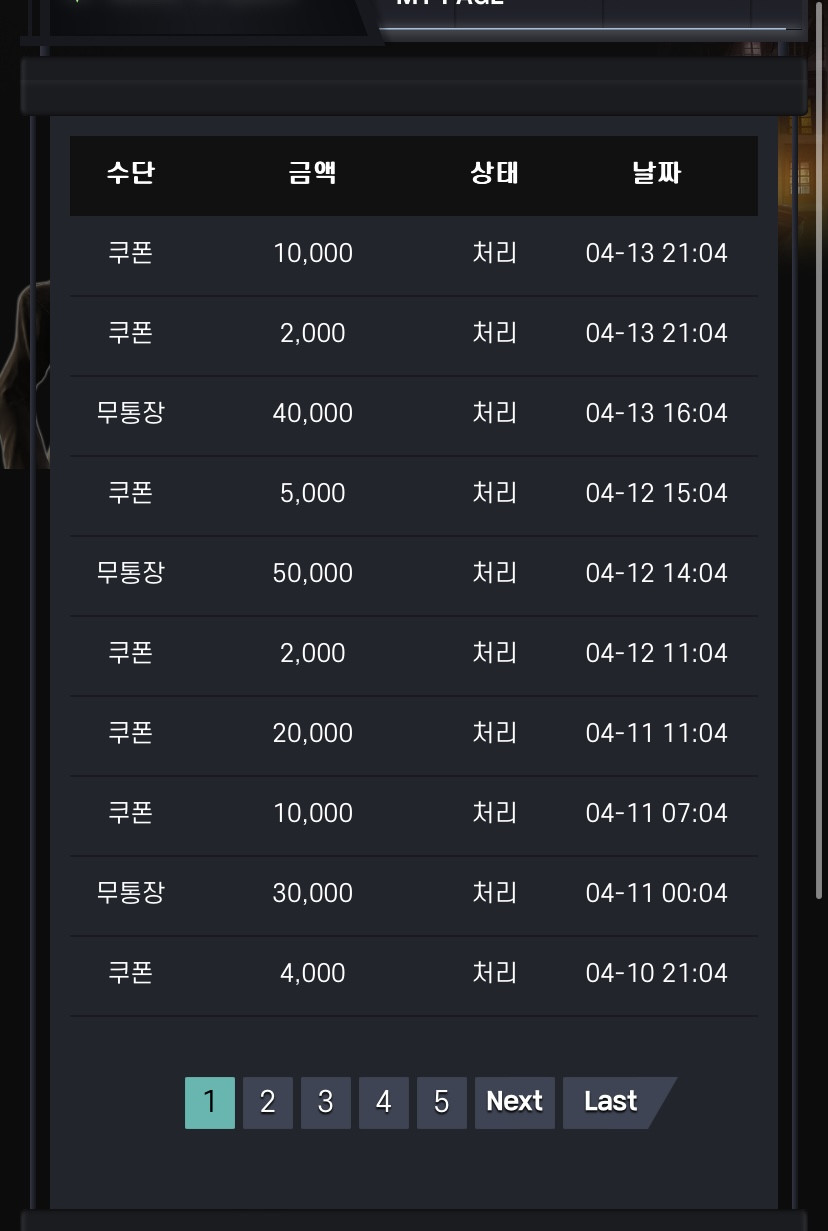Select the 30,000 무통장 entry

click(x=414, y=893)
